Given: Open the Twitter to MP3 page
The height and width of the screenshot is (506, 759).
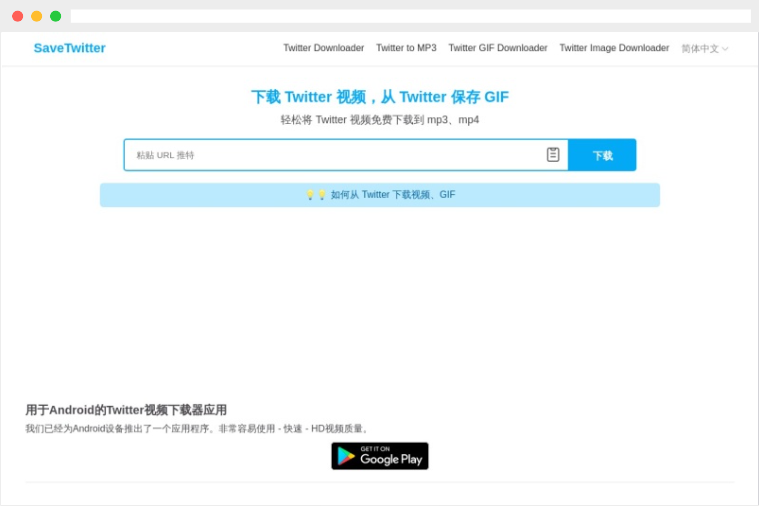Looking at the screenshot, I should click(406, 48).
